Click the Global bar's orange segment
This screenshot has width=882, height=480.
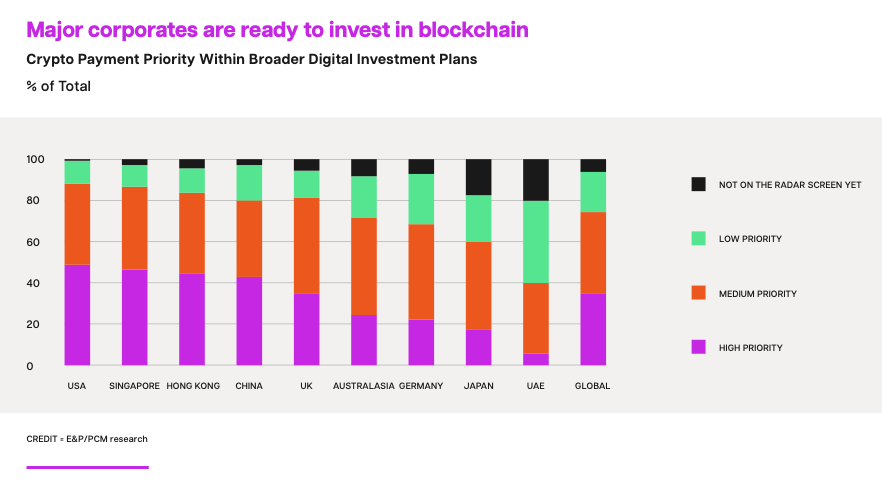tap(593, 252)
